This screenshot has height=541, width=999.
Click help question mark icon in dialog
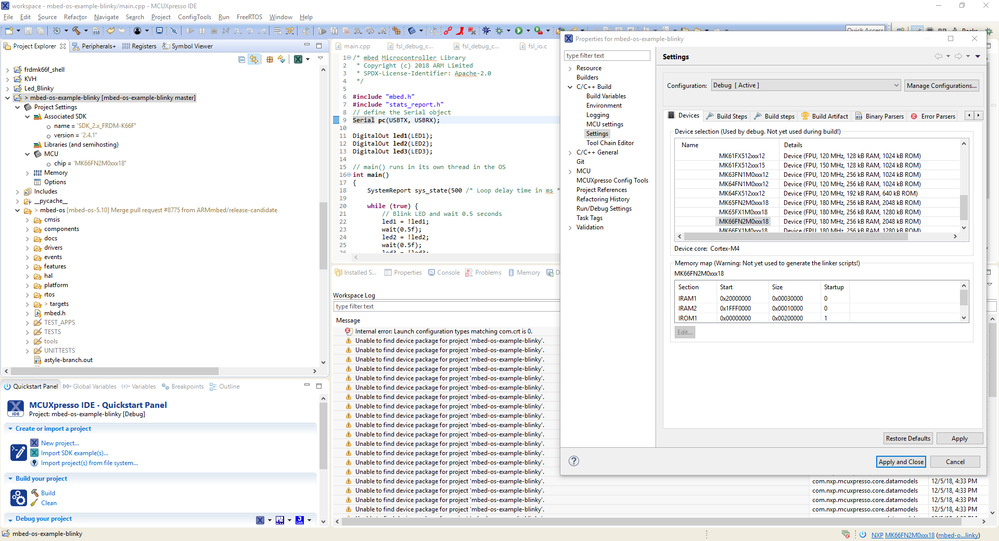pyautogui.click(x=574, y=461)
